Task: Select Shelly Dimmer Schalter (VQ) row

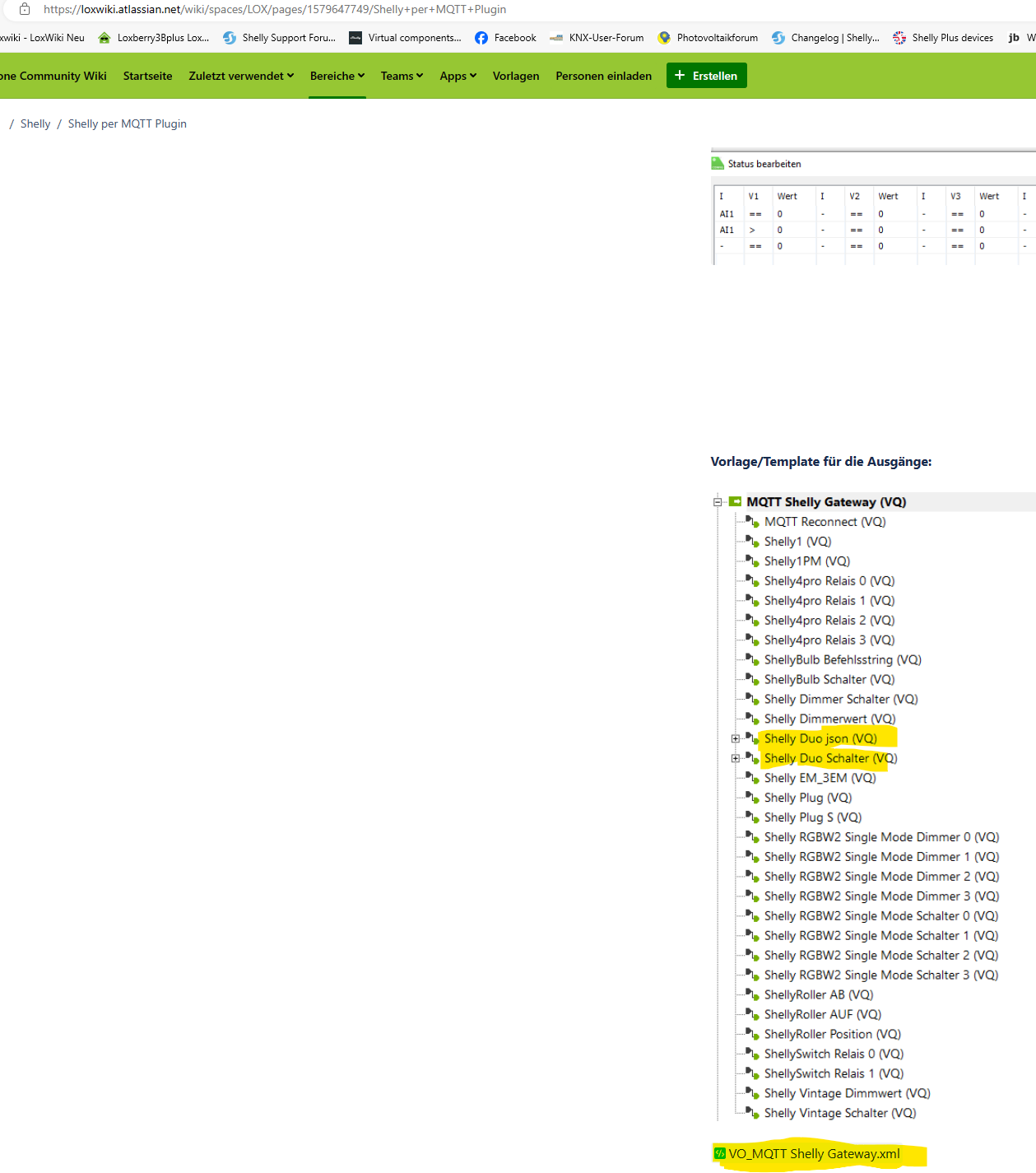Action: pyautogui.click(x=841, y=699)
